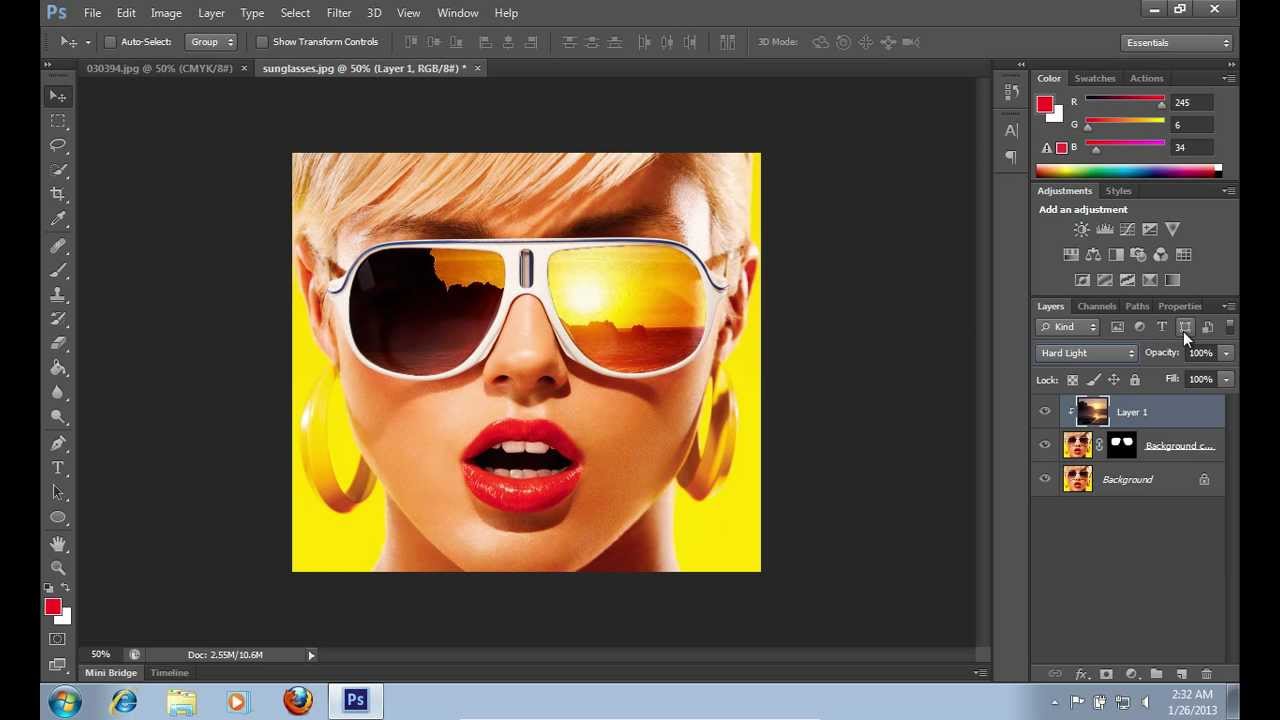Select the Blur tool
Screen dimensions: 1280x720
point(58,393)
